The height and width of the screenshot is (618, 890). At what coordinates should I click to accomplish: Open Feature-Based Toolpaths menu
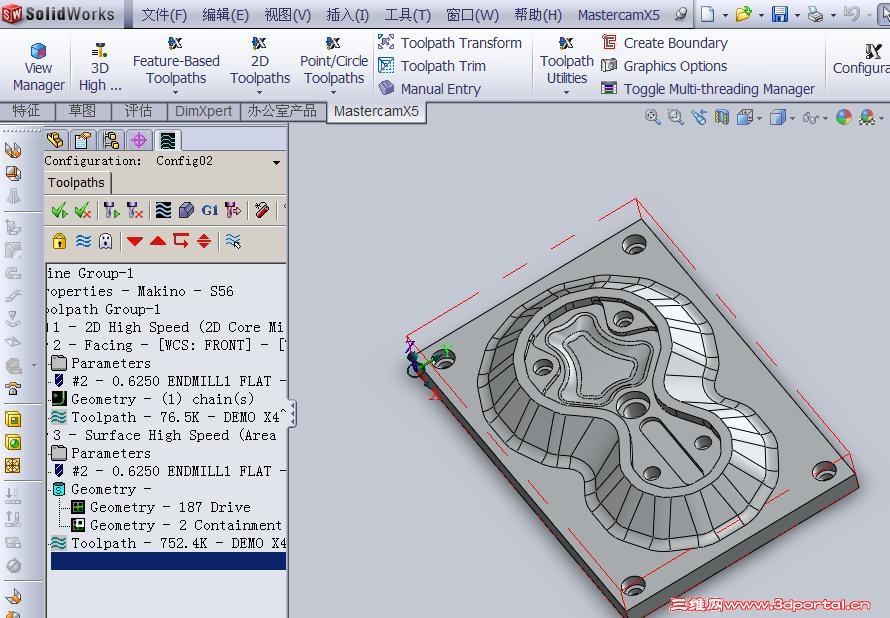(x=176, y=66)
